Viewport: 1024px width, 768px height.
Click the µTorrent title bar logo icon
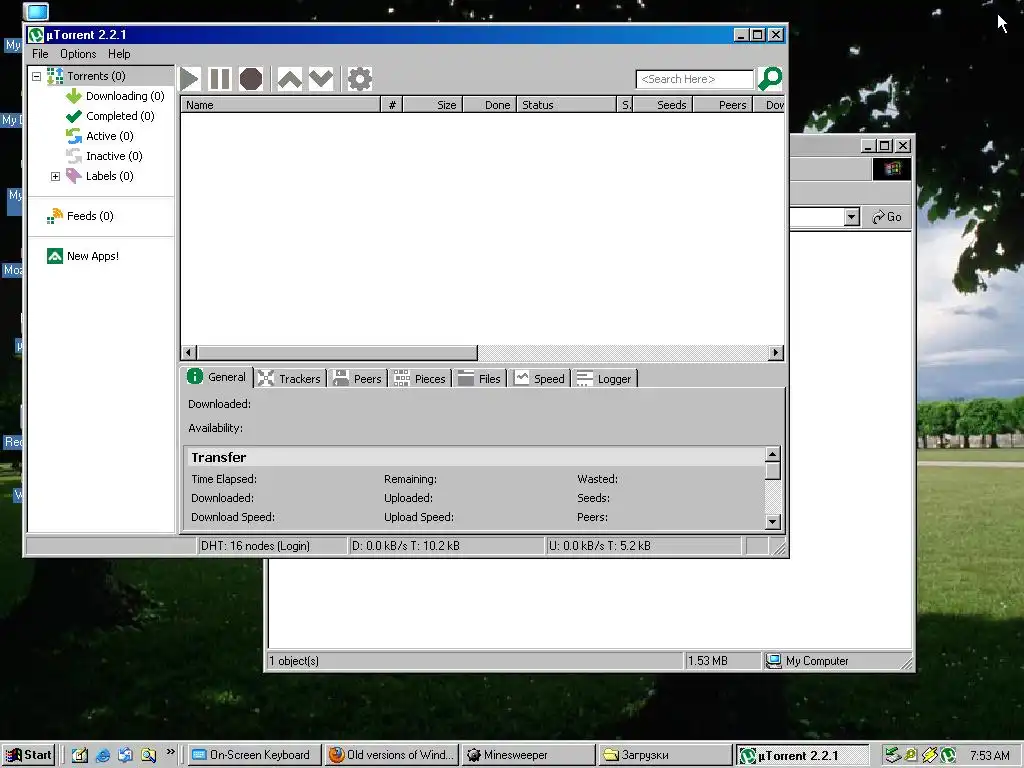click(37, 35)
